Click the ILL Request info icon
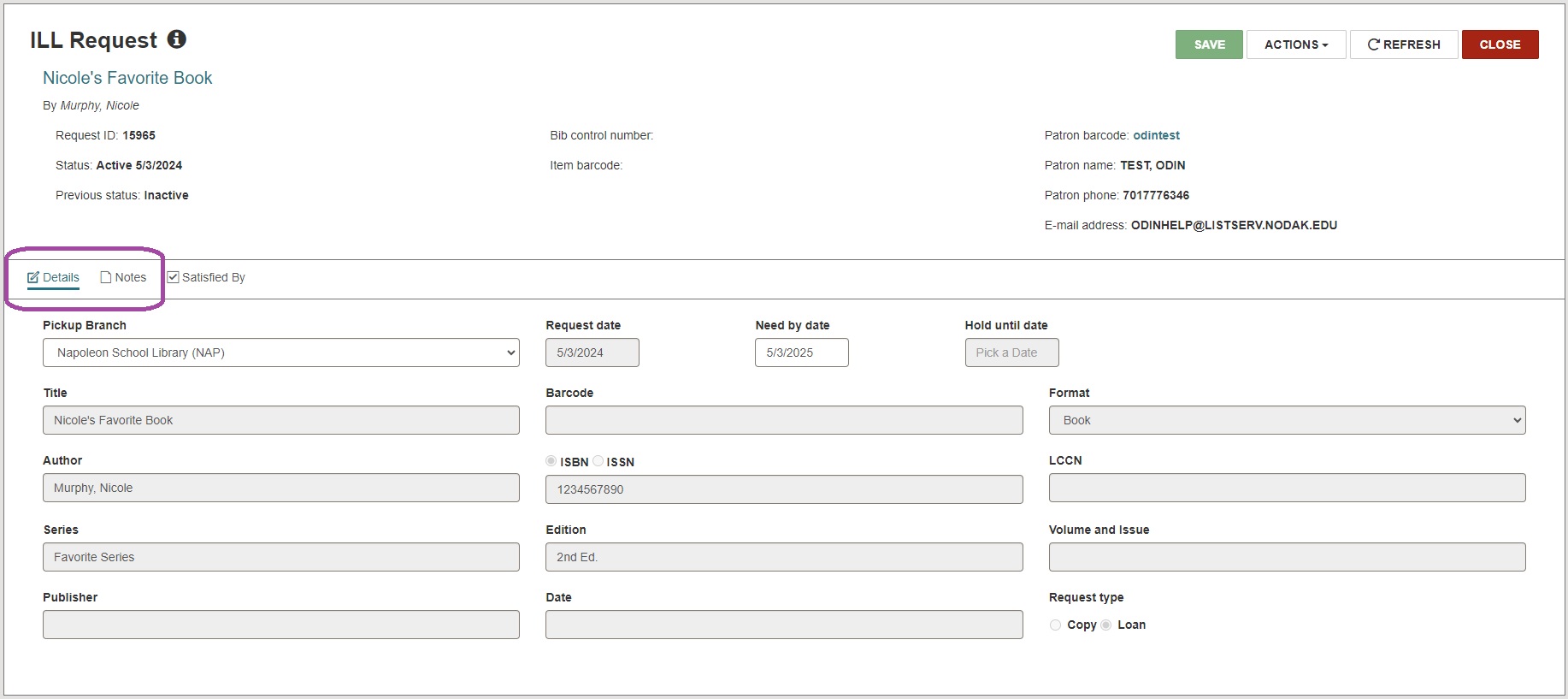This screenshot has width=1568, height=699. 177,39
